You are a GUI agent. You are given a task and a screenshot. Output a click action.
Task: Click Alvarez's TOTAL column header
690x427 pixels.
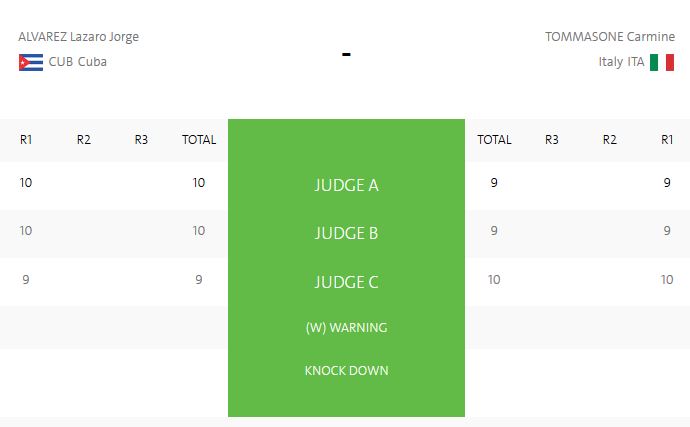199,140
